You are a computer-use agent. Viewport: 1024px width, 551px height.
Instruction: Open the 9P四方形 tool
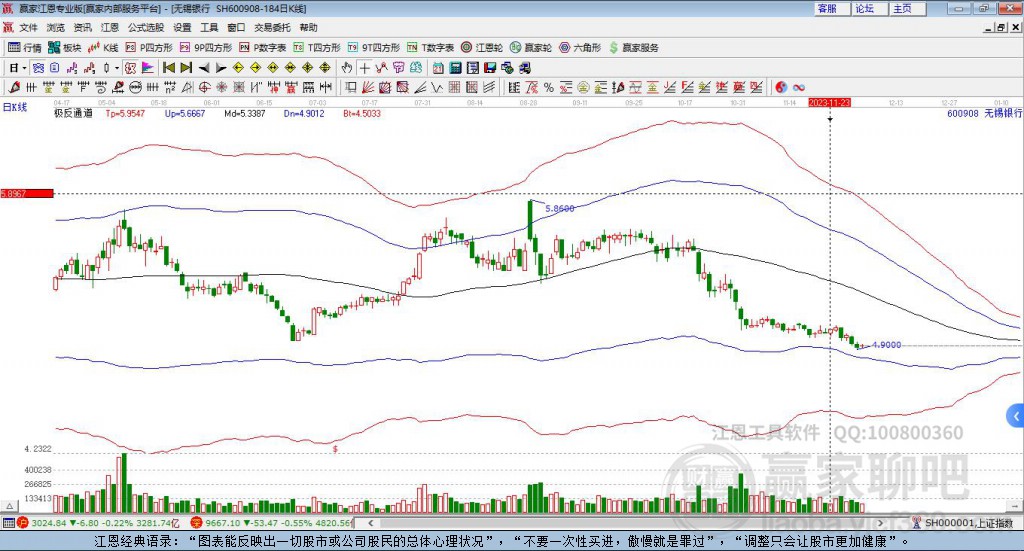(206, 48)
